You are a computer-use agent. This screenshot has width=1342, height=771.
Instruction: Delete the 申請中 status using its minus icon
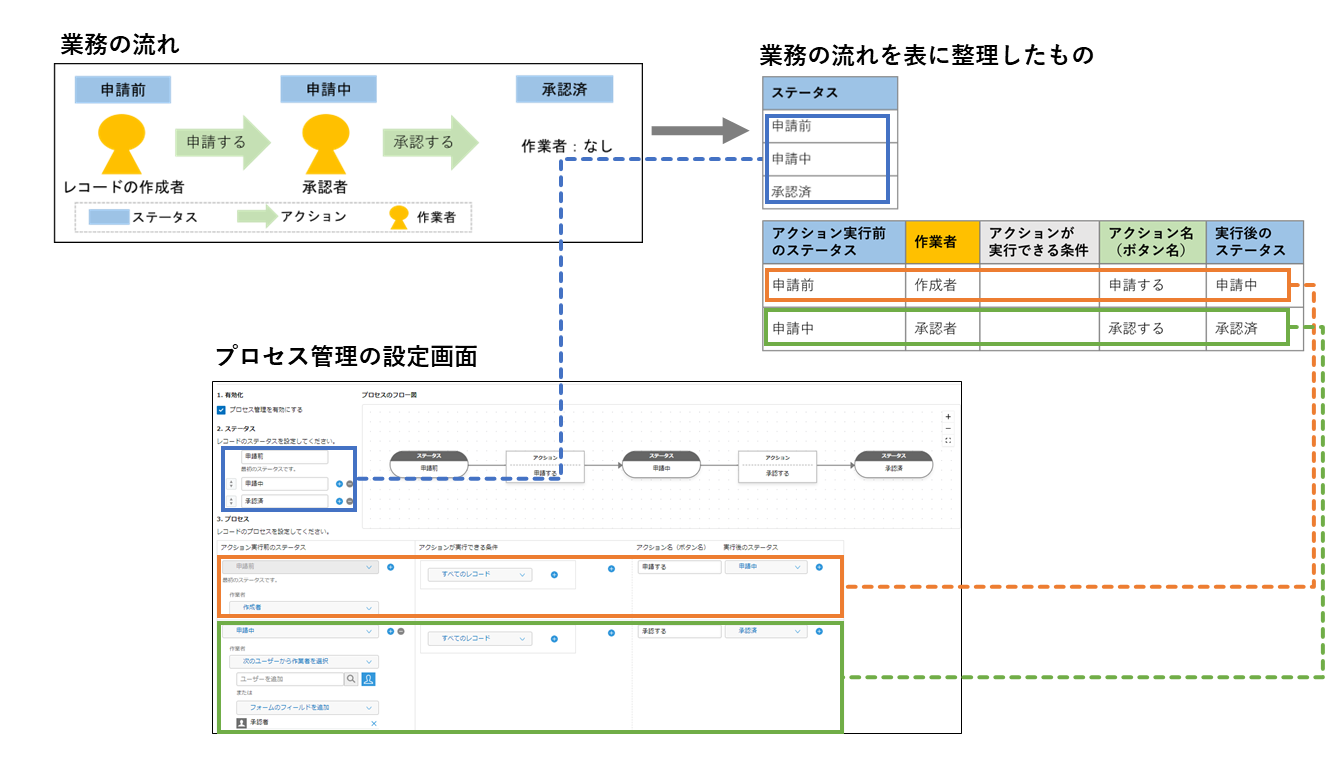(349, 484)
